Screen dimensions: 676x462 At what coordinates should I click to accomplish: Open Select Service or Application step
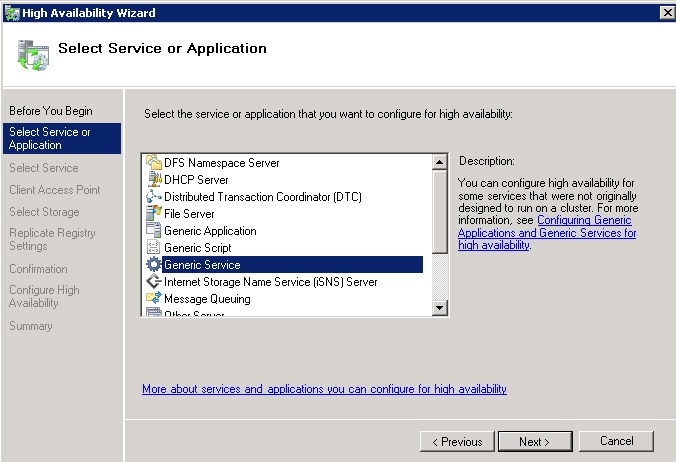click(x=50, y=138)
